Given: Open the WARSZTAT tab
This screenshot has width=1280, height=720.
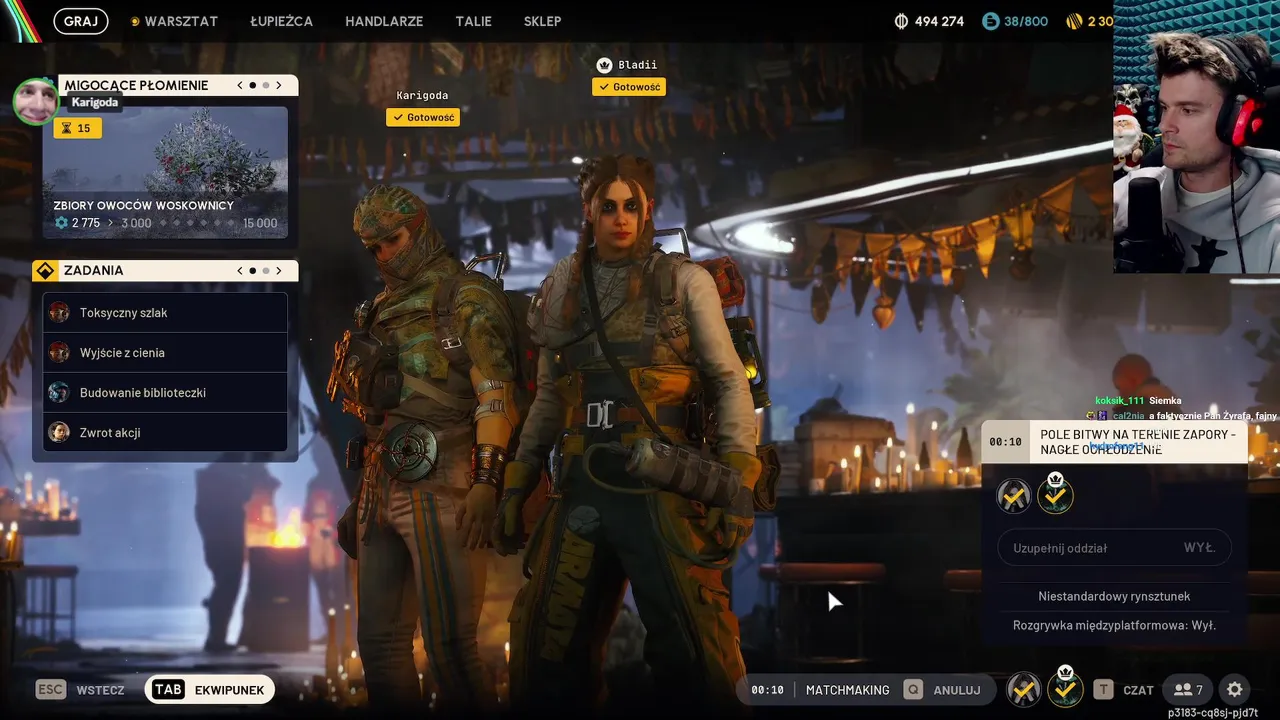Looking at the screenshot, I should 173,21.
